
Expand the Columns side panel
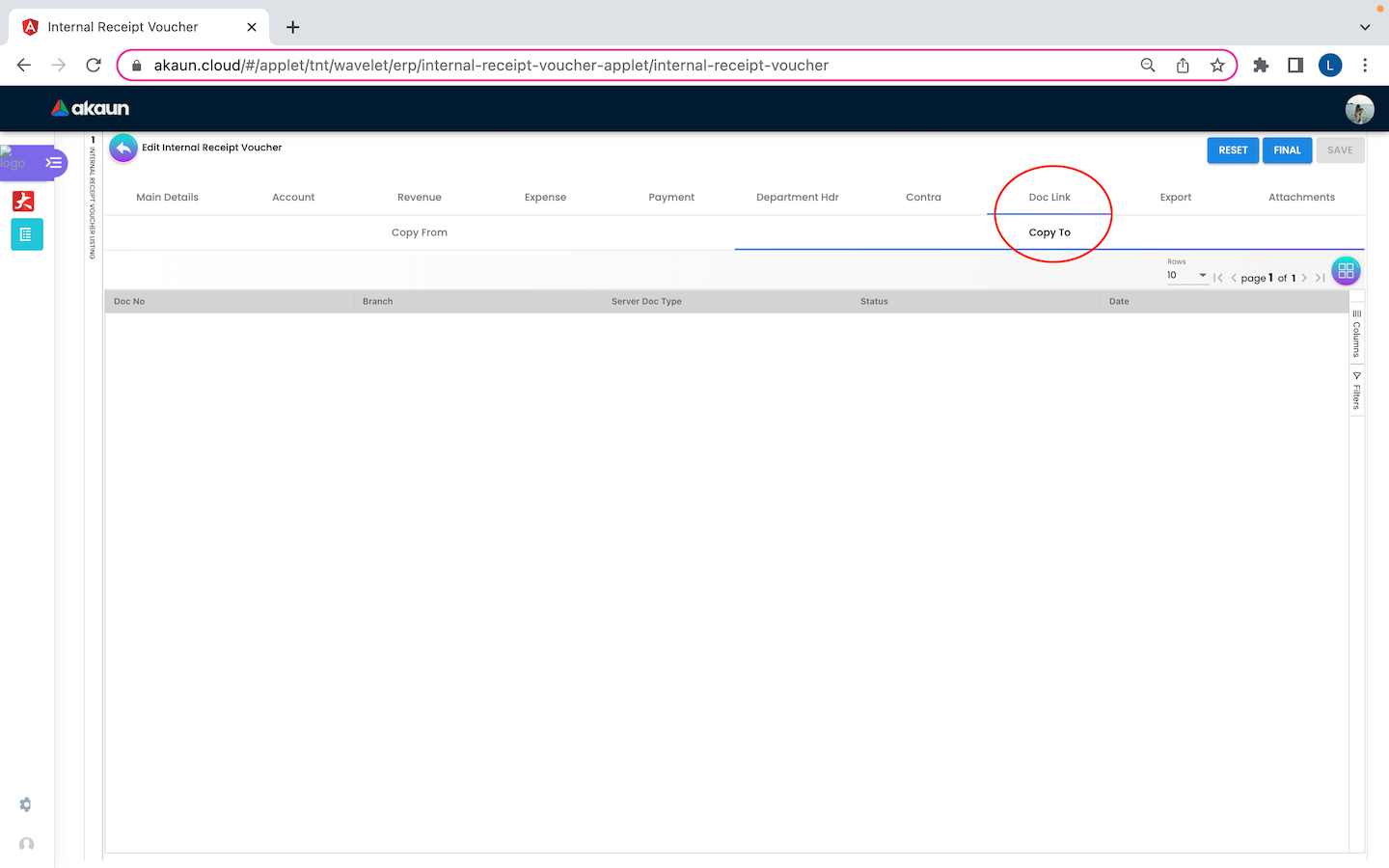(x=1356, y=334)
